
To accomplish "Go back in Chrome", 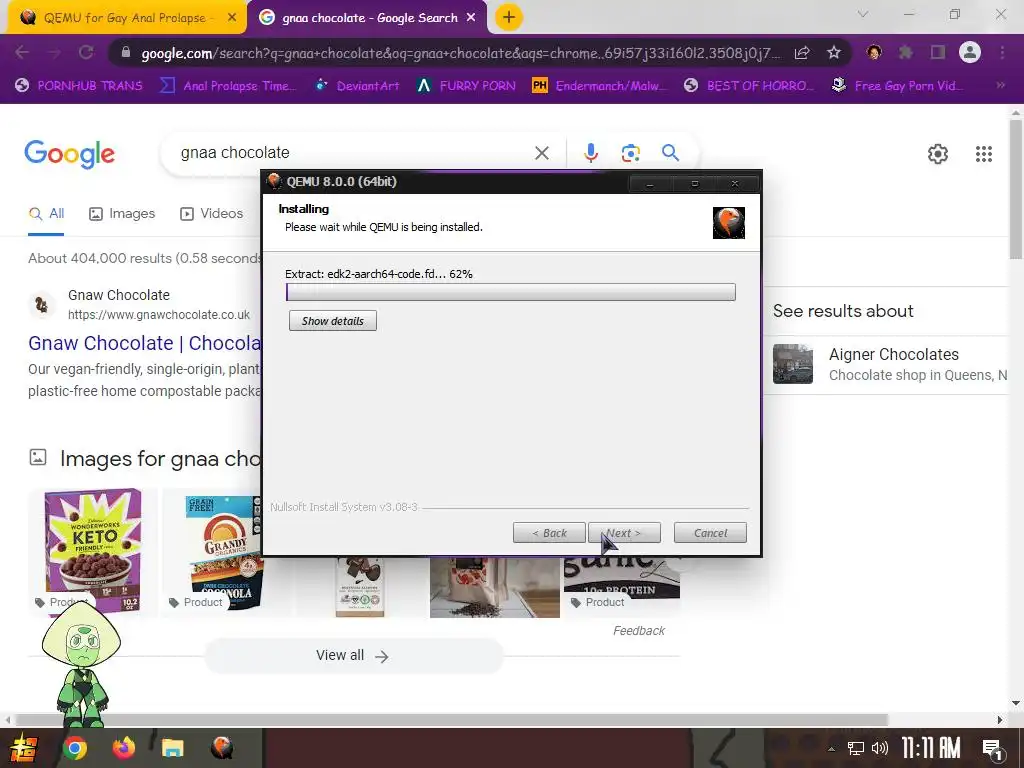I will [22, 52].
